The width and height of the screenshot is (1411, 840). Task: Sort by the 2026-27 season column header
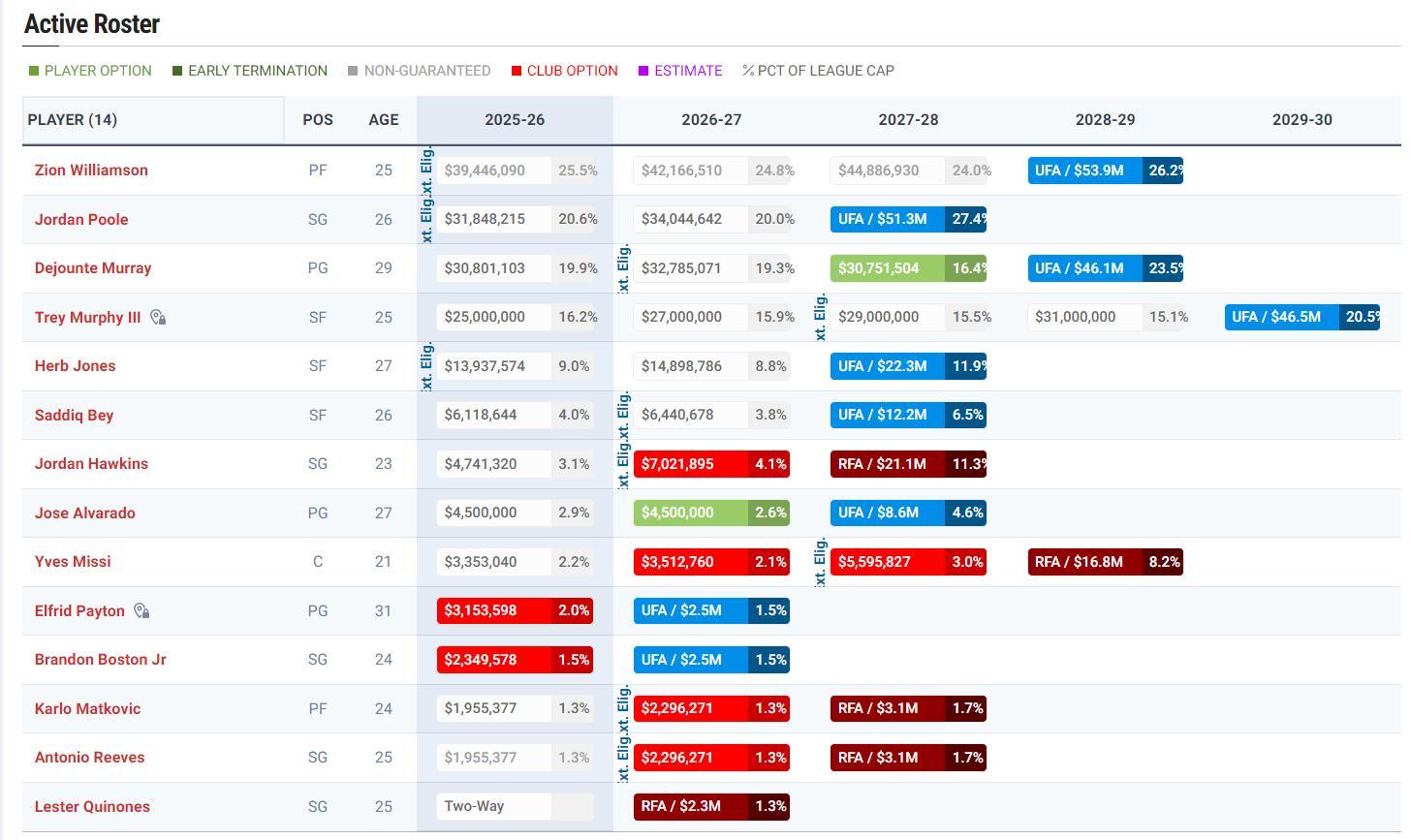coord(710,120)
